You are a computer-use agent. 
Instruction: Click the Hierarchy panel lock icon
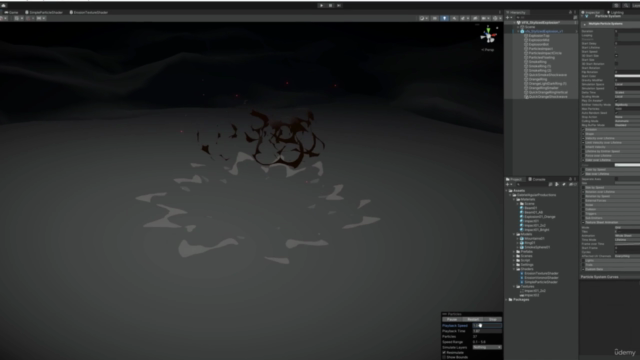(571, 12)
